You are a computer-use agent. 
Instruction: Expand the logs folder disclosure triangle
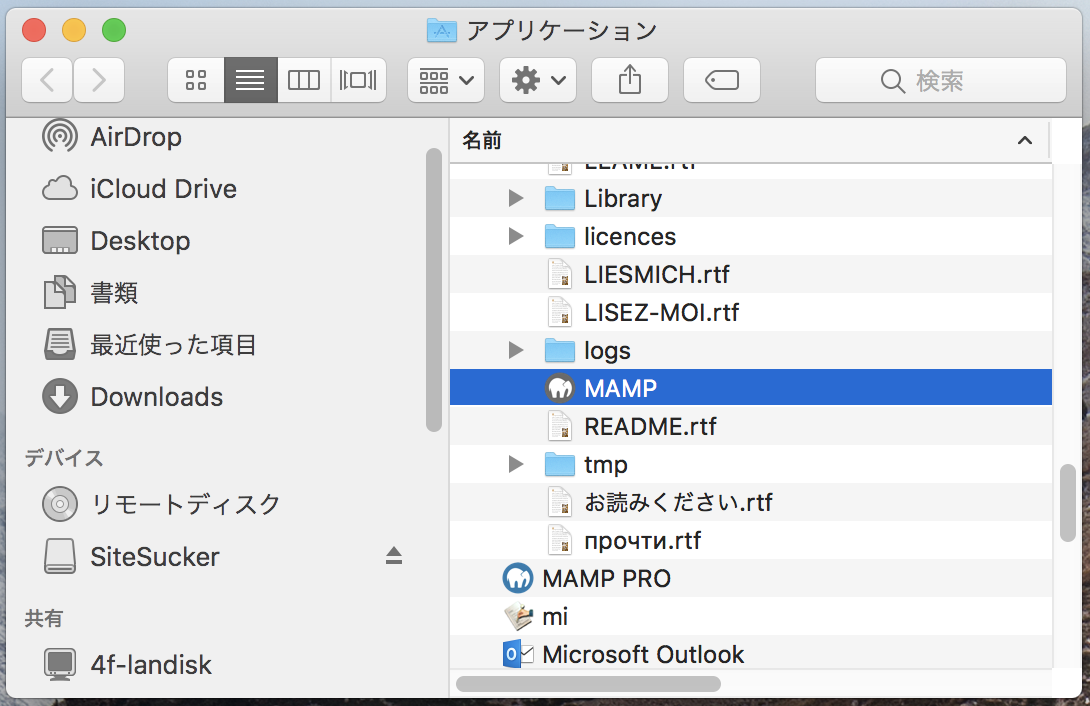point(516,350)
